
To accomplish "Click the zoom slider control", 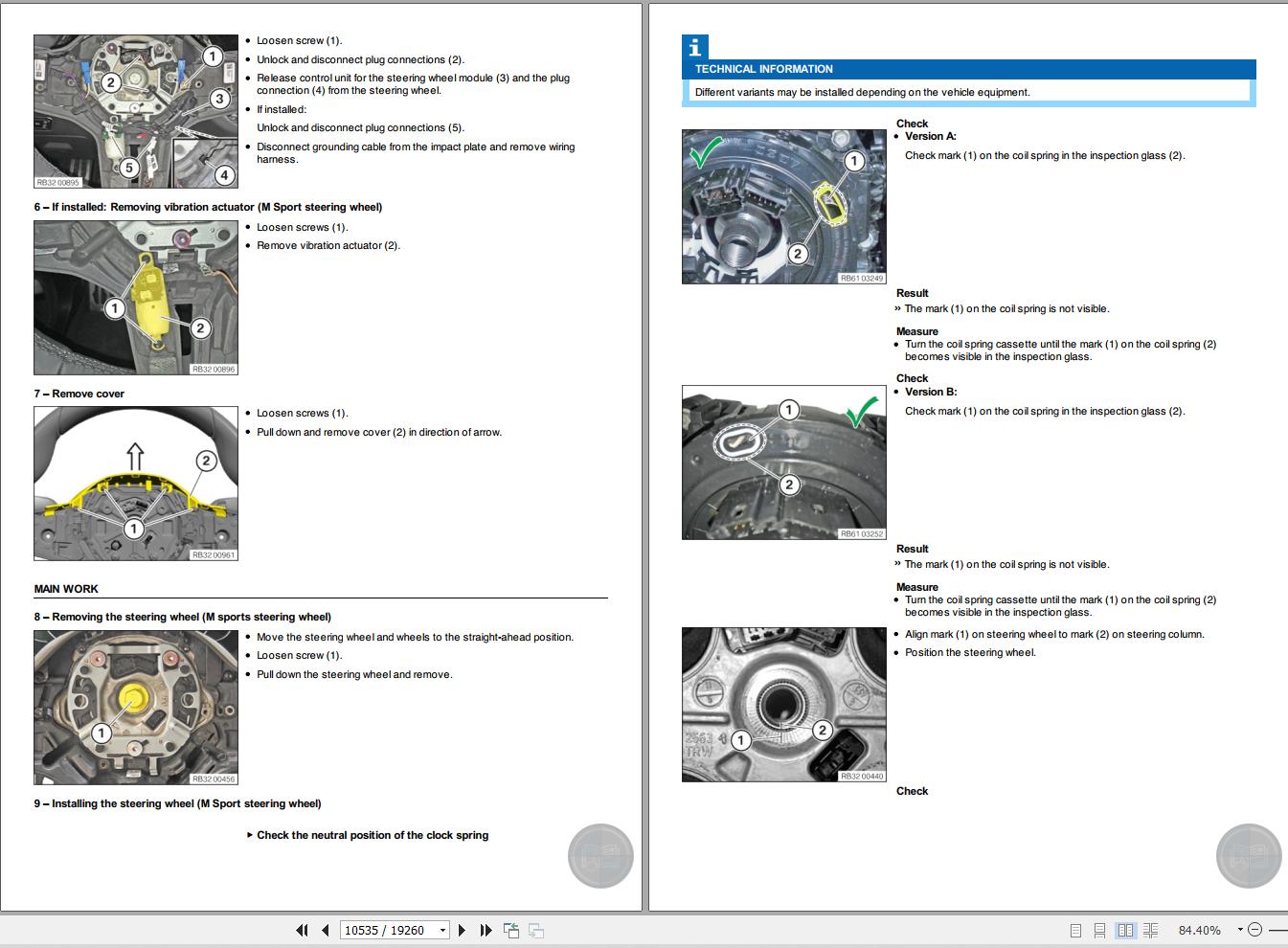I will [x=1277, y=928].
